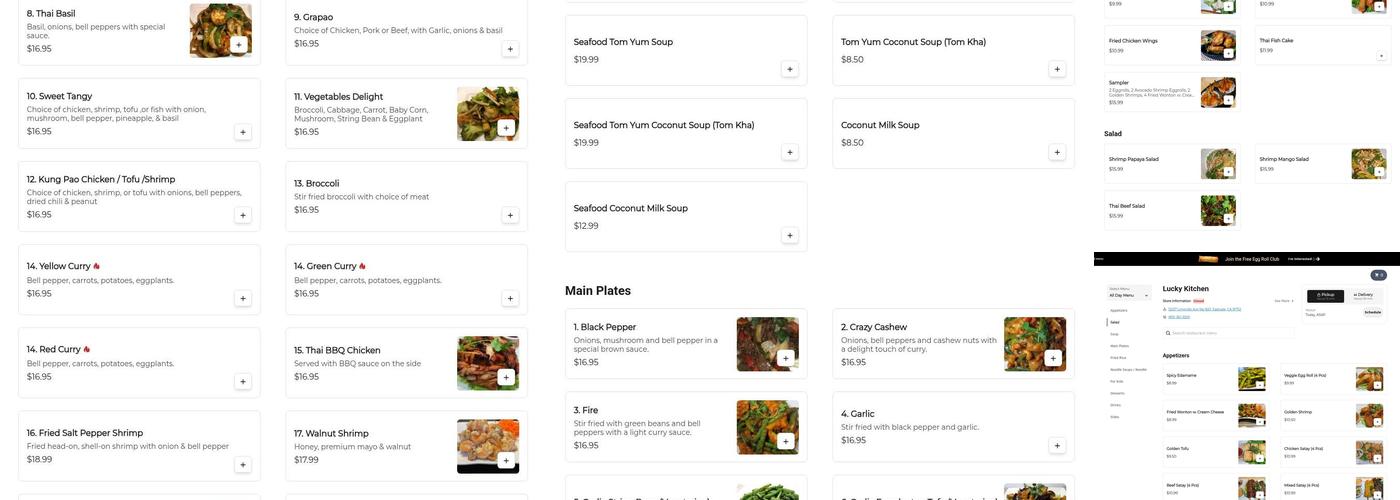This screenshot has height=500, width=1400.
Task: Add Seafood Tom Yum Soup to order
Action: 790,69
